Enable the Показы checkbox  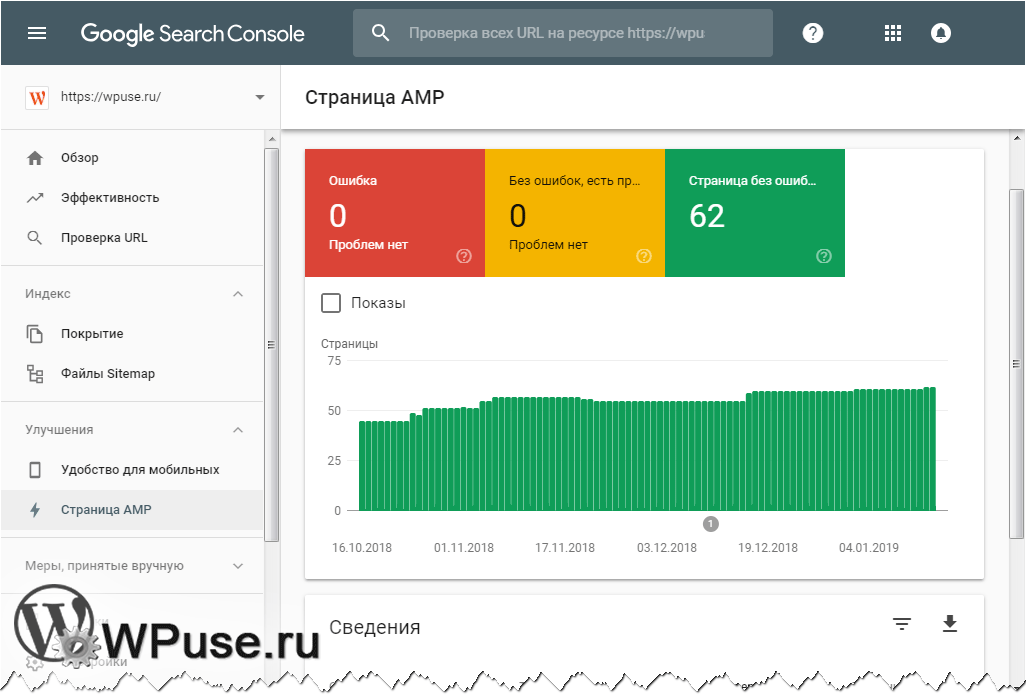pos(331,303)
